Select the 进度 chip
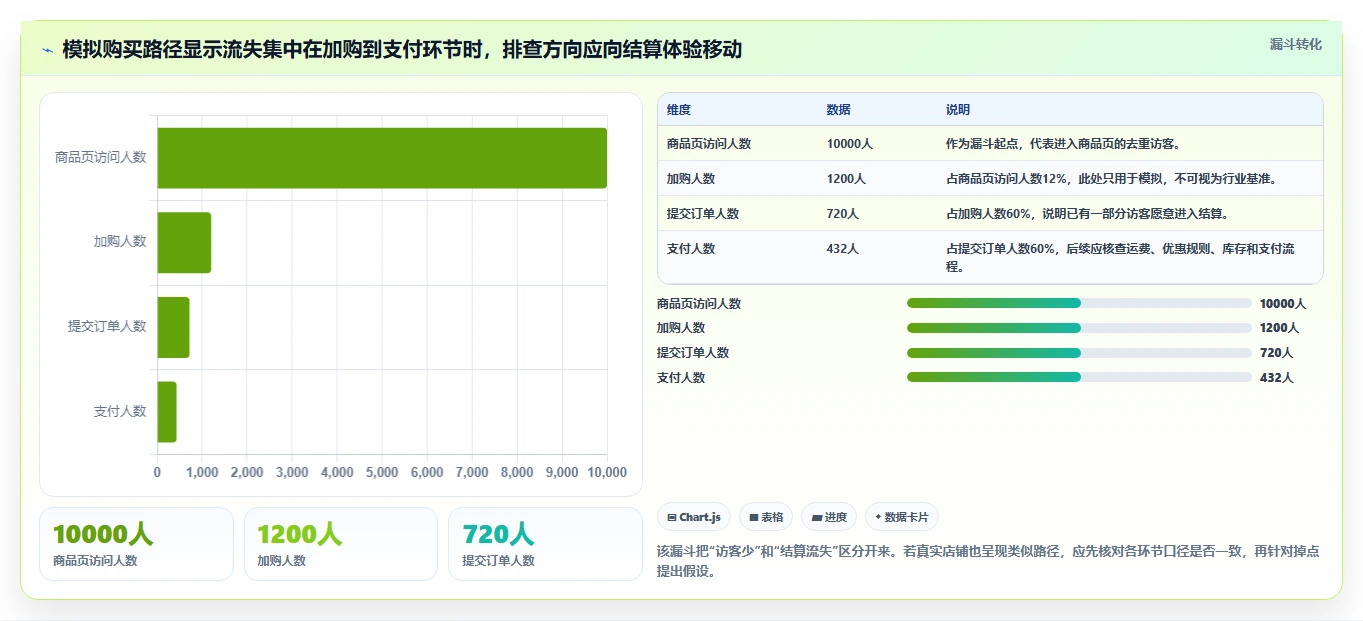Screen dimensions: 1363x621 [829, 517]
